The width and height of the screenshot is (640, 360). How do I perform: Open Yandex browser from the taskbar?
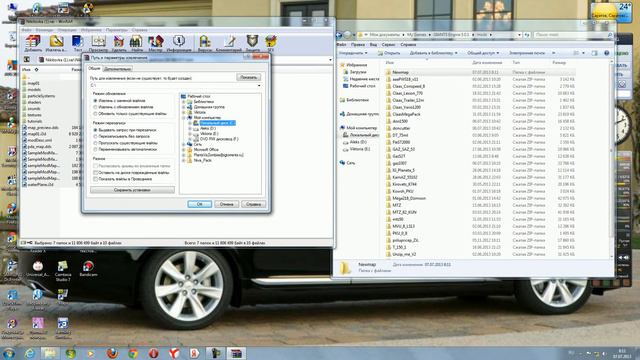coord(174,353)
